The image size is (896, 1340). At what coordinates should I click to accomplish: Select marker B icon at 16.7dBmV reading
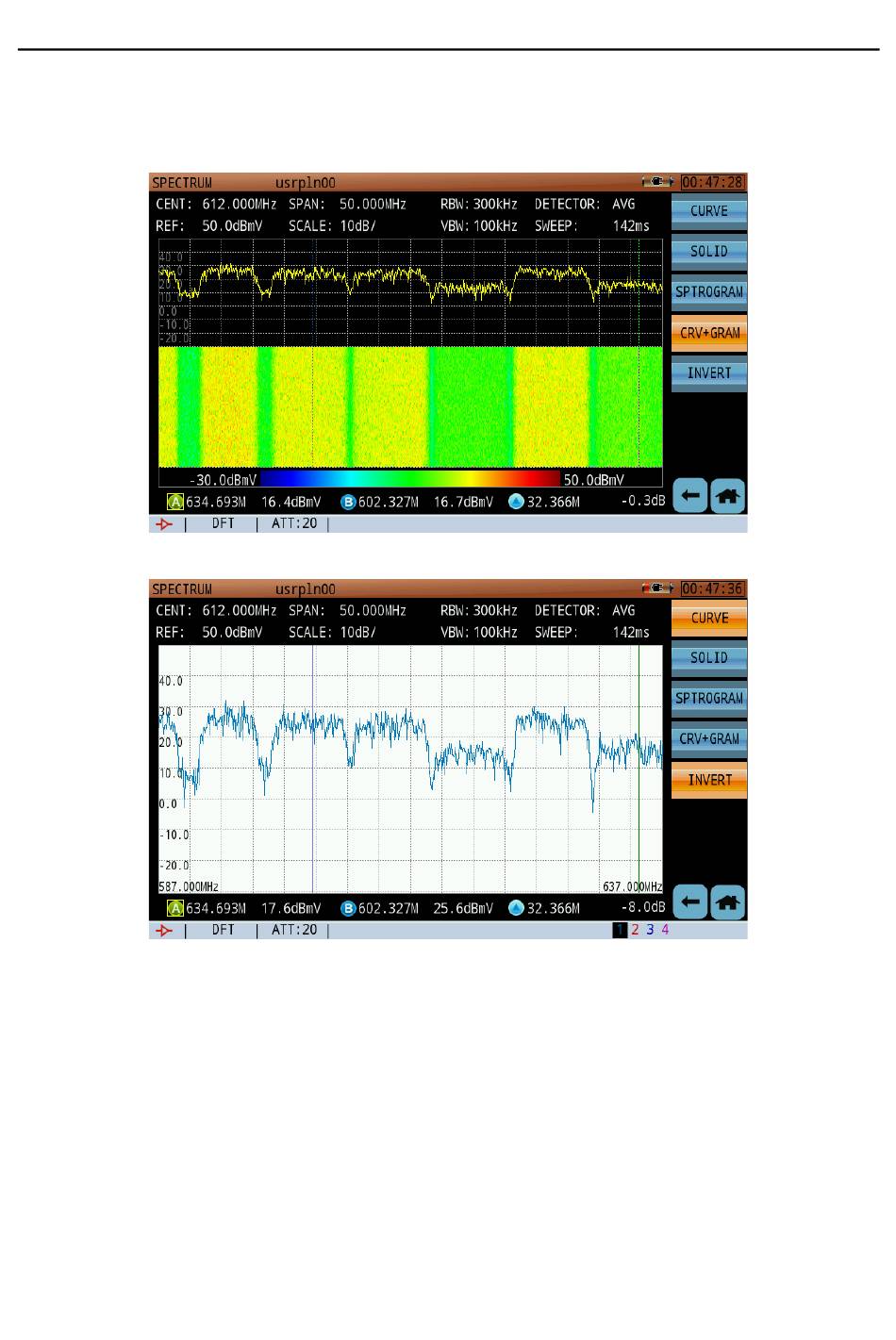pyautogui.click(x=348, y=502)
